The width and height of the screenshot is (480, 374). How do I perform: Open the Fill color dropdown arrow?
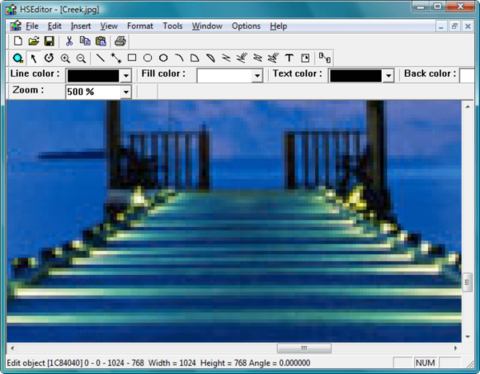point(257,76)
